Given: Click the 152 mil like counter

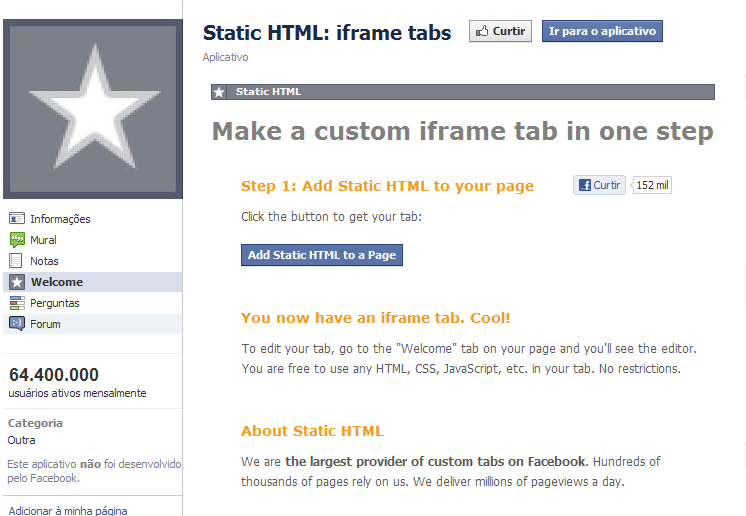Looking at the screenshot, I should 652,185.
